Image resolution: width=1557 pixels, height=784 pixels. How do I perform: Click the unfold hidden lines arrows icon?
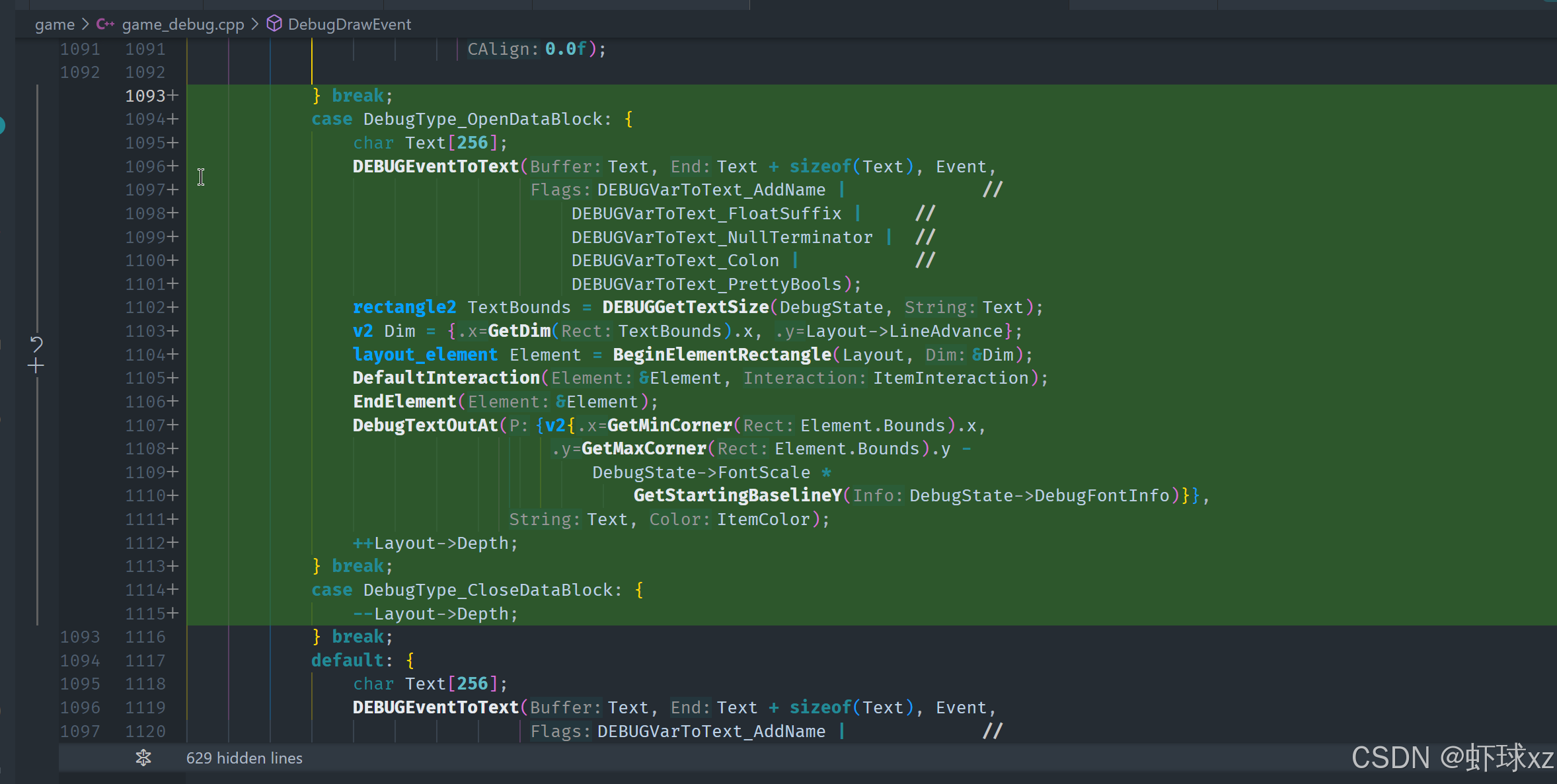click(x=143, y=758)
